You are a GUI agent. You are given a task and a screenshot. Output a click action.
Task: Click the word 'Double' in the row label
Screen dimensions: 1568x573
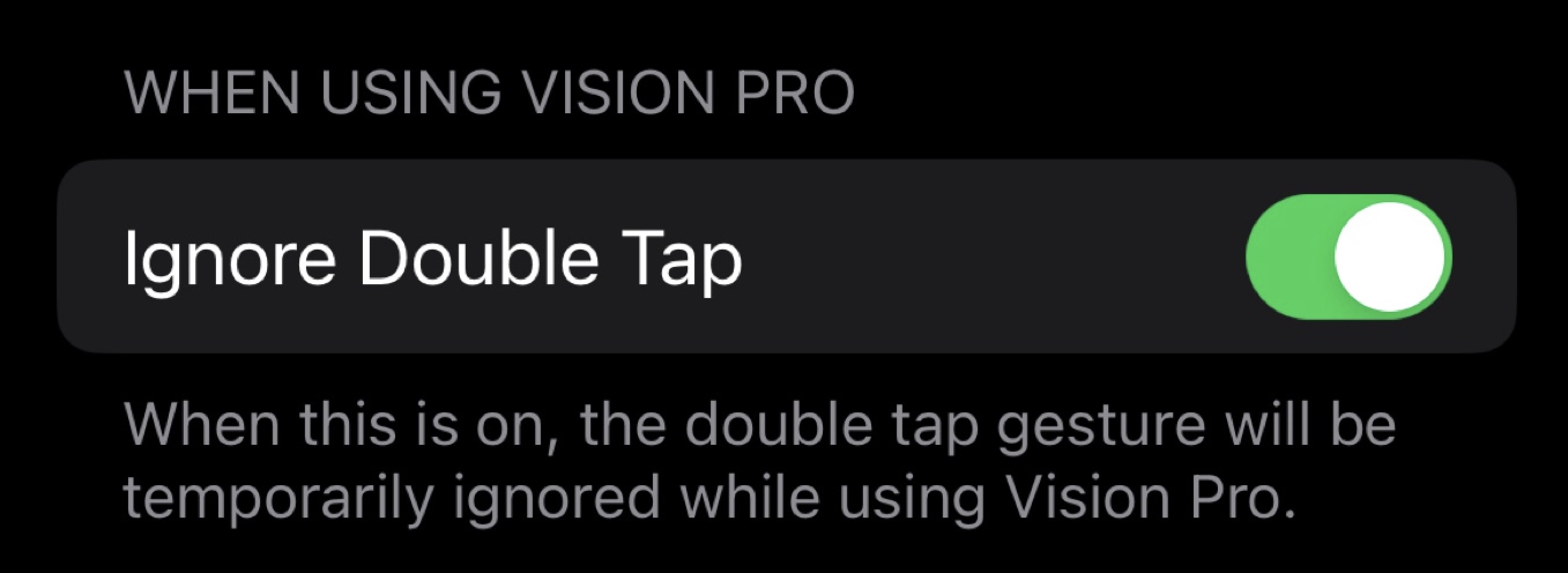pyautogui.click(x=478, y=260)
